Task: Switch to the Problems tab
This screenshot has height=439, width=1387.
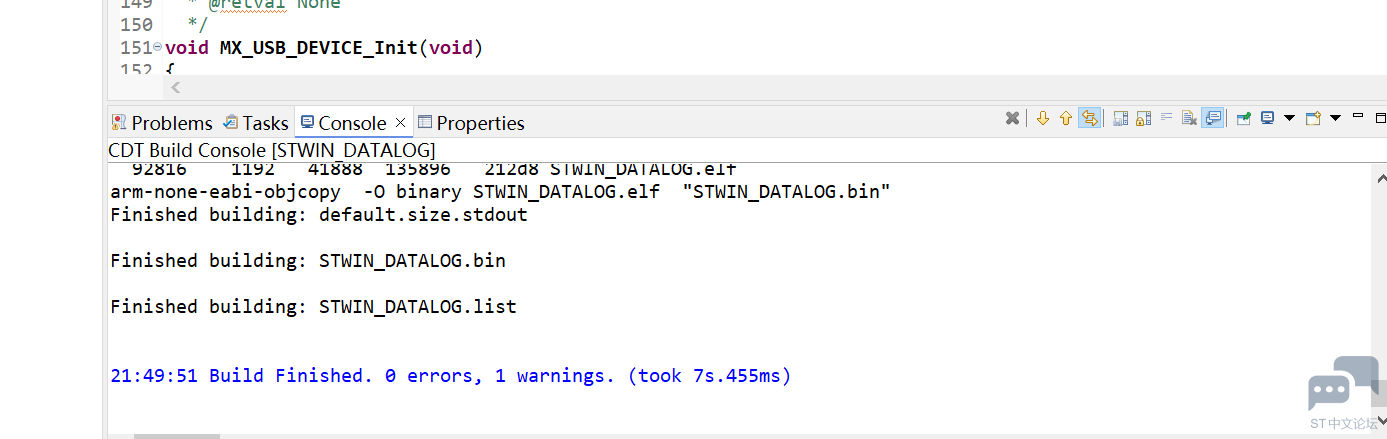Action: click(x=162, y=123)
